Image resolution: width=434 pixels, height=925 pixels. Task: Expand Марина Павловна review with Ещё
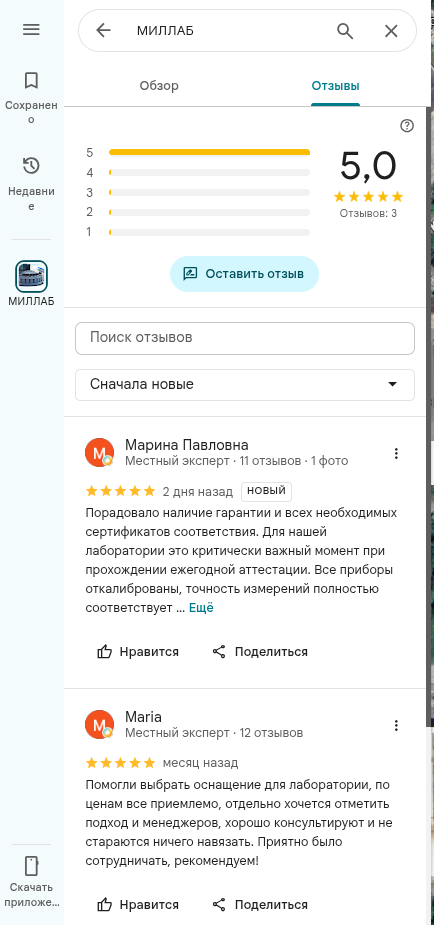(201, 608)
